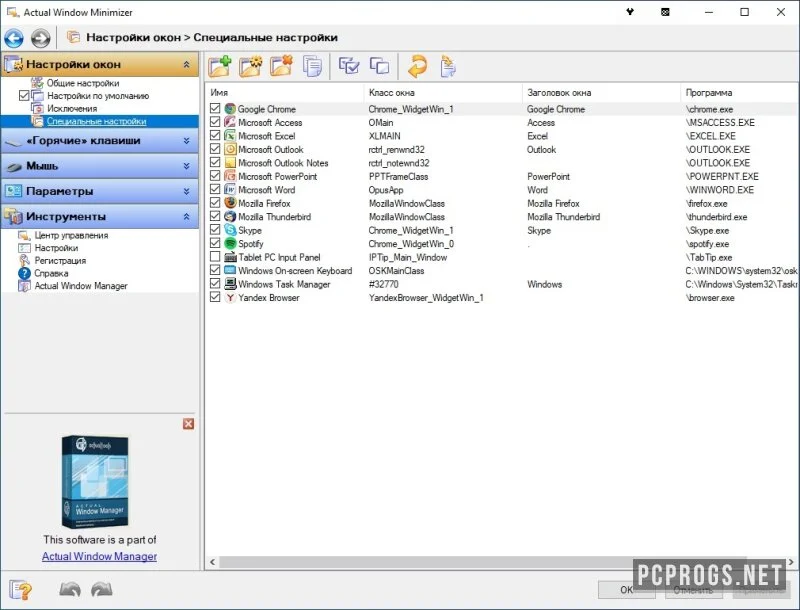Click the Spotify row icon

(230, 243)
